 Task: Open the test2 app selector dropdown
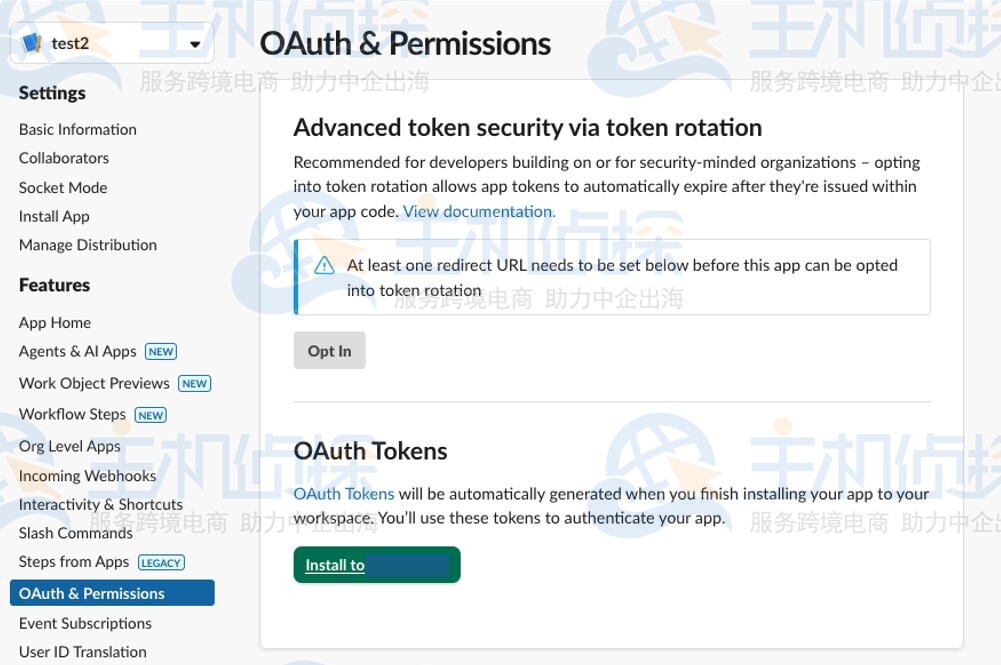point(195,44)
